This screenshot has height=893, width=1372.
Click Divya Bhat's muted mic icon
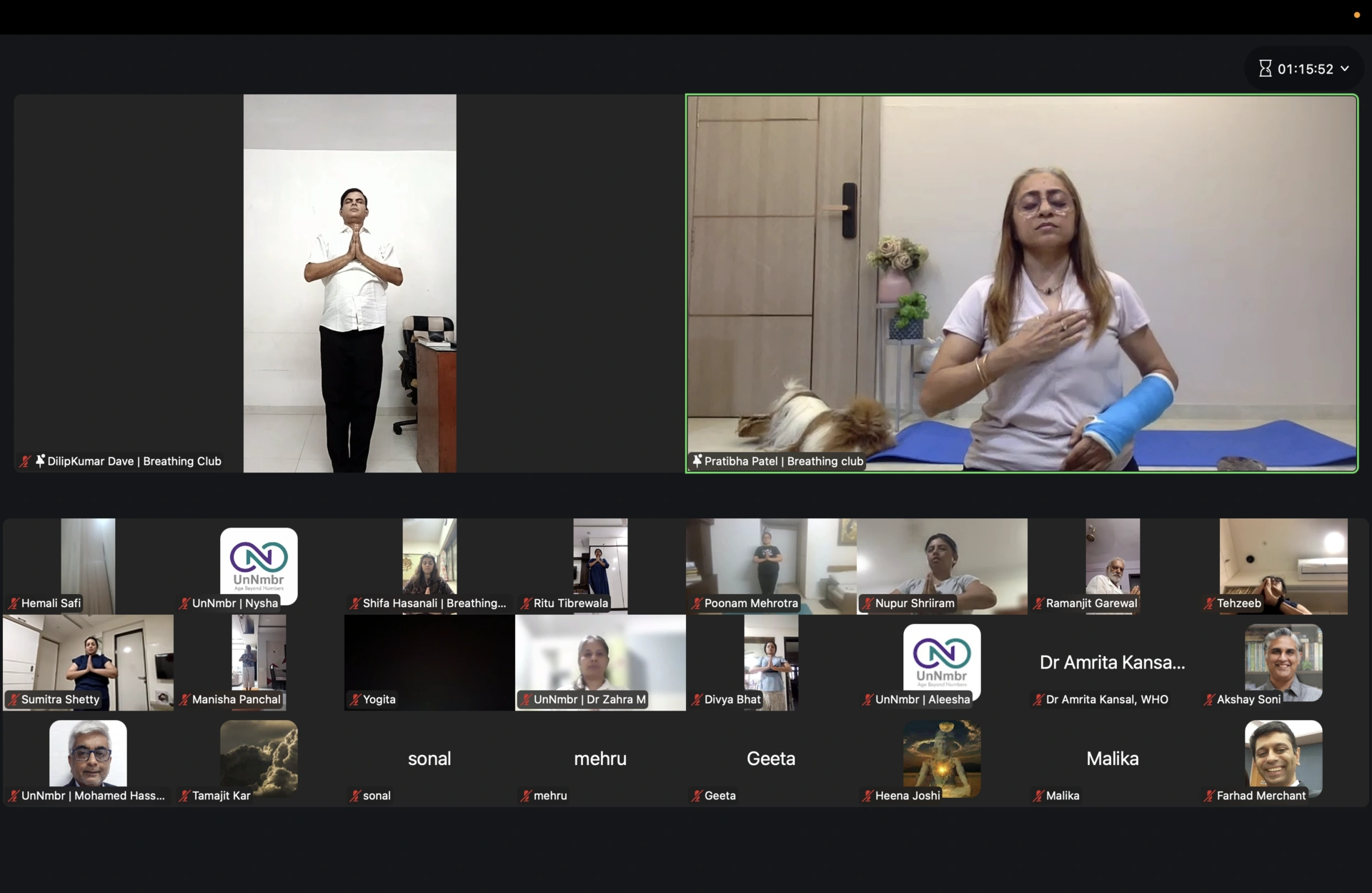click(696, 699)
